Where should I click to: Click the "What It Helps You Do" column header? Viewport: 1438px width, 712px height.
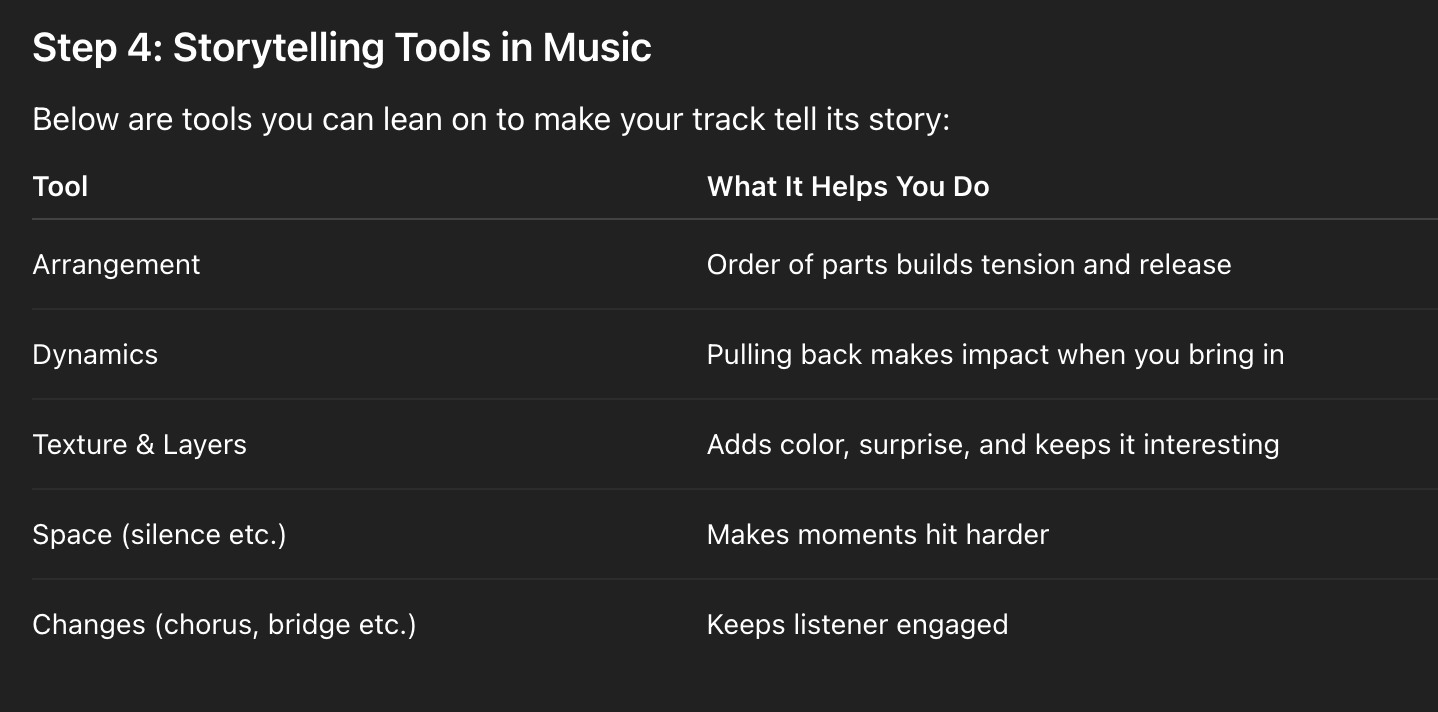coord(848,187)
